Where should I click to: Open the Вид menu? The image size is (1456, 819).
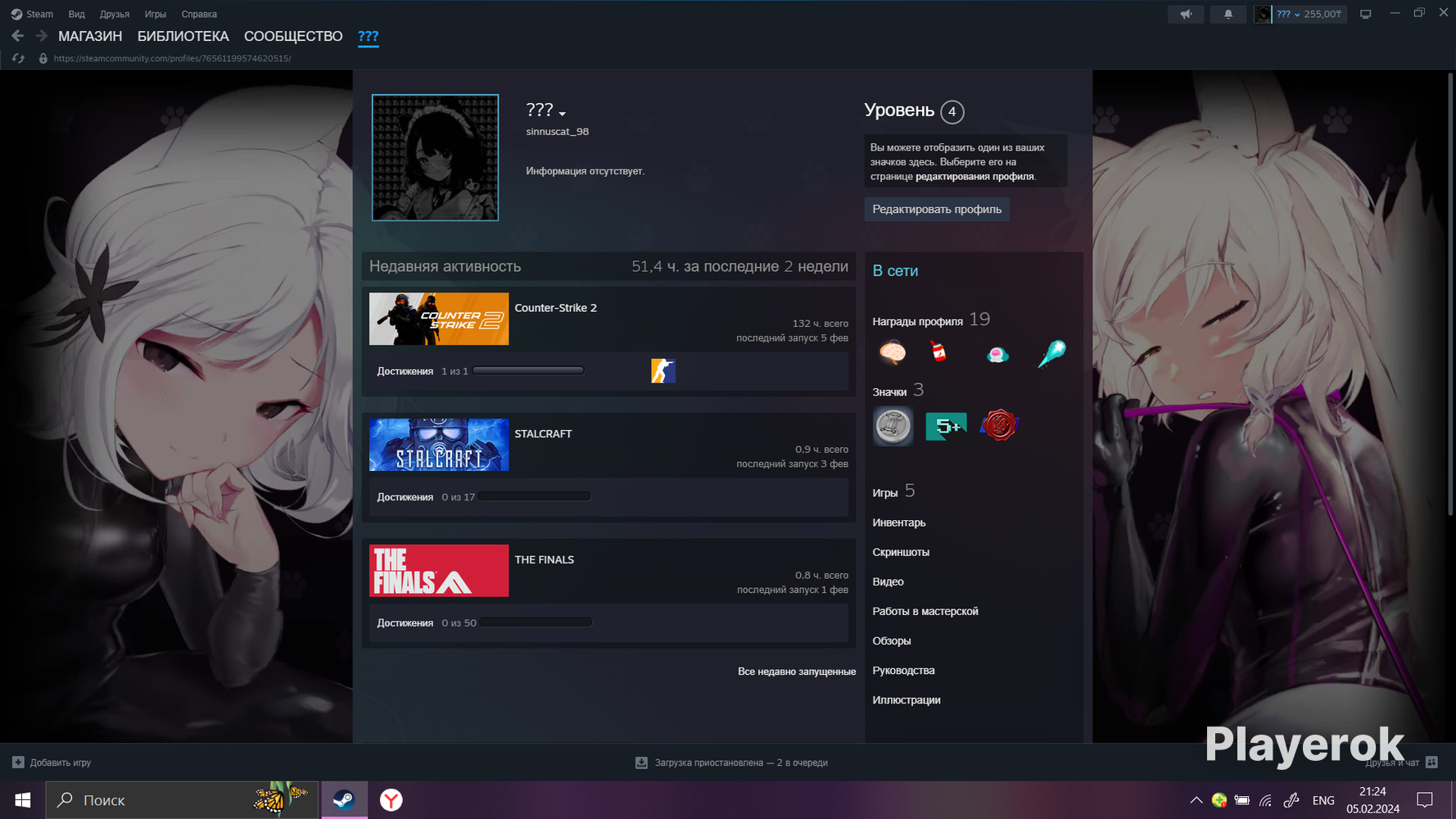(x=76, y=14)
